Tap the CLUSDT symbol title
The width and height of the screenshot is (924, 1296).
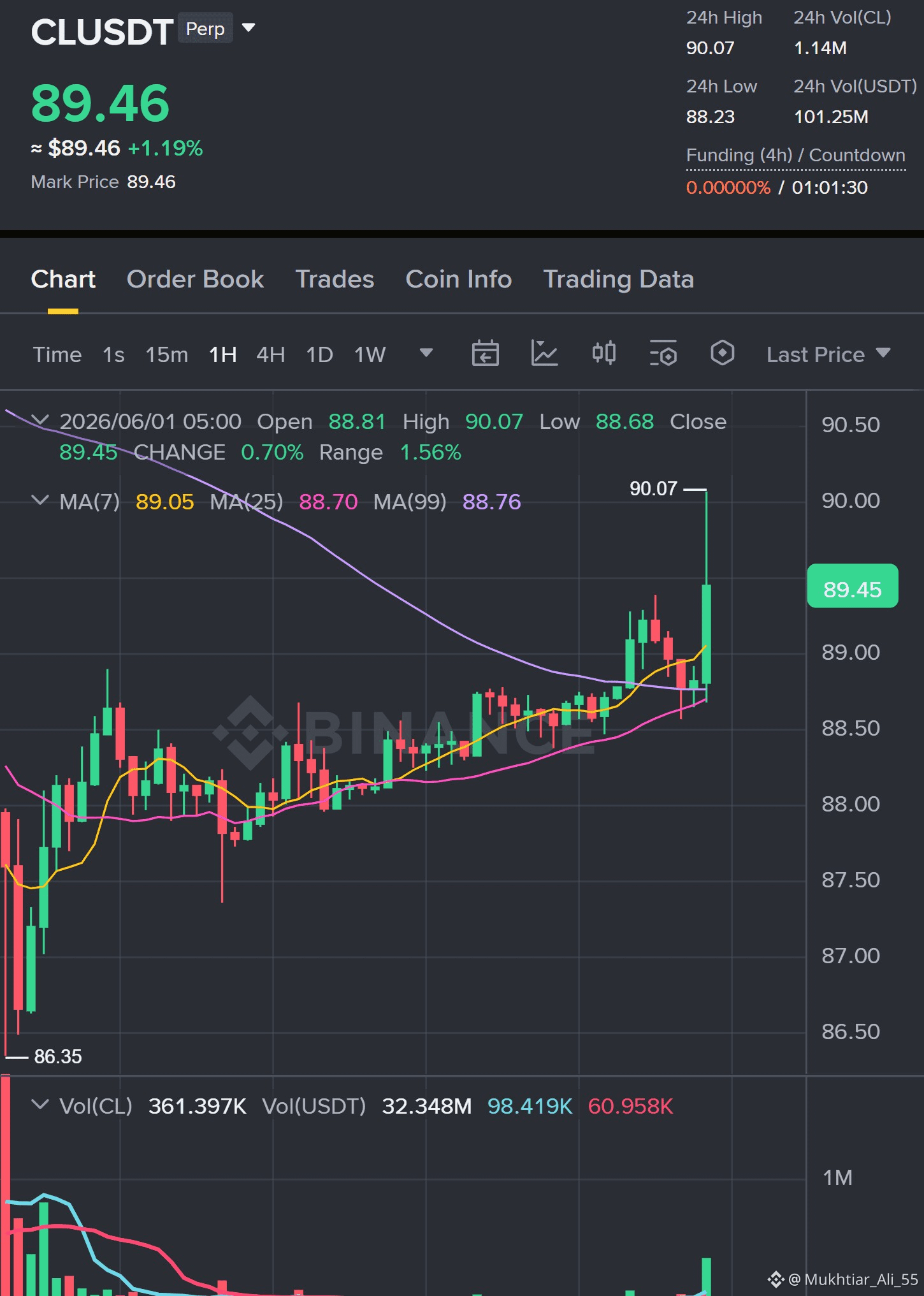point(102,32)
